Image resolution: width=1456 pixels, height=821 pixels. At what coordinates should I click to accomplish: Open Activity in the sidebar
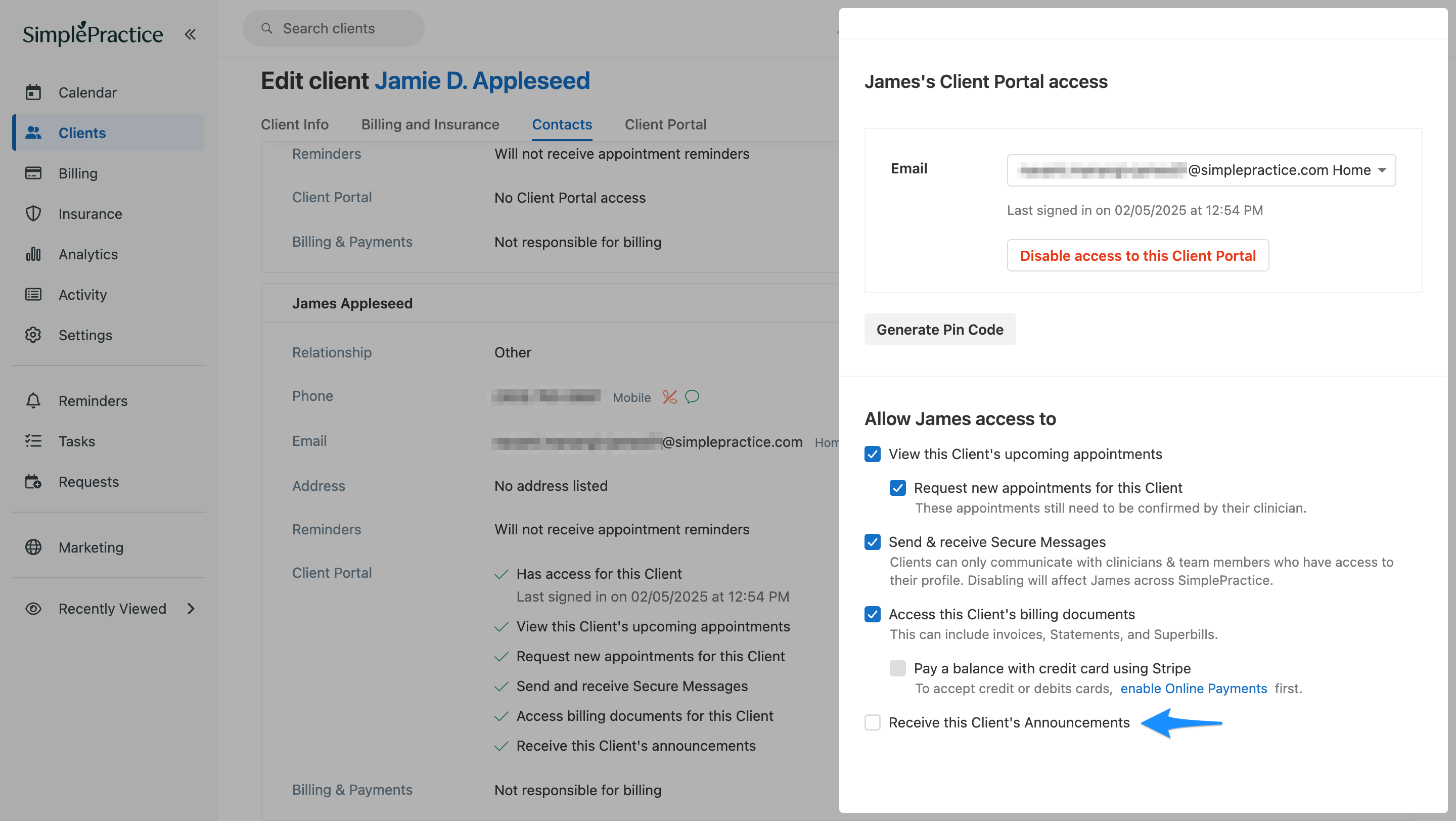point(108,294)
